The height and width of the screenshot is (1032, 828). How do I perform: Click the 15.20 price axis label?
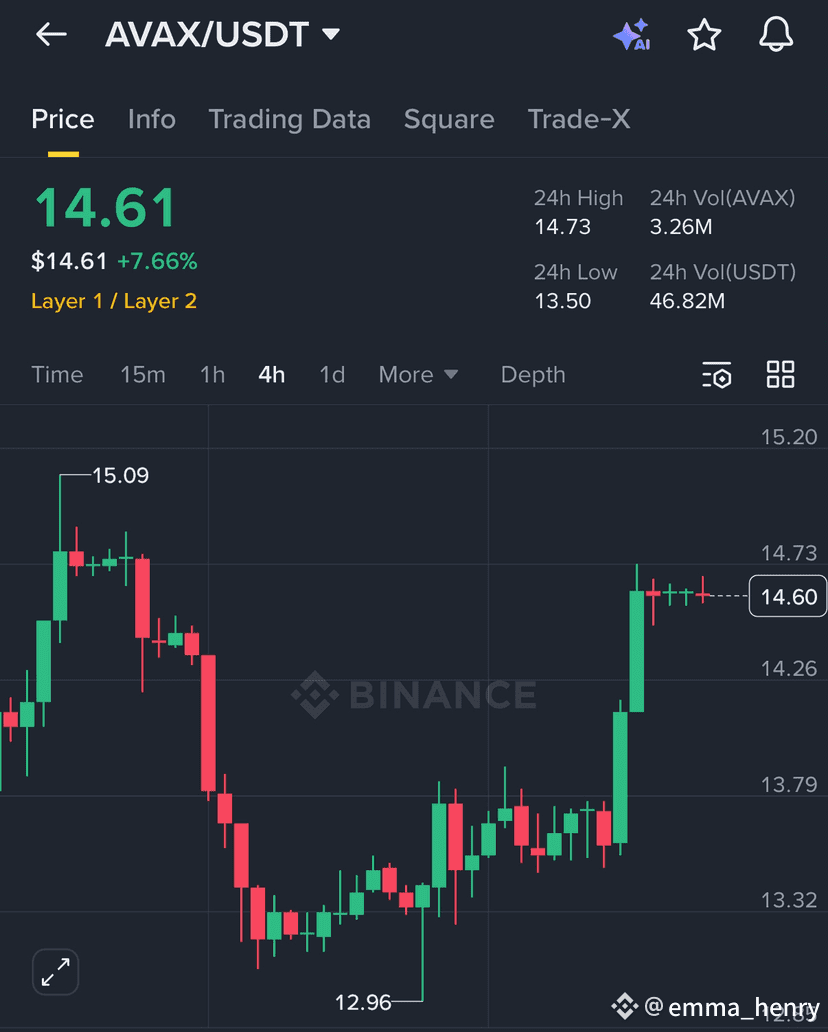pyautogui.click(x=789, y=436)
